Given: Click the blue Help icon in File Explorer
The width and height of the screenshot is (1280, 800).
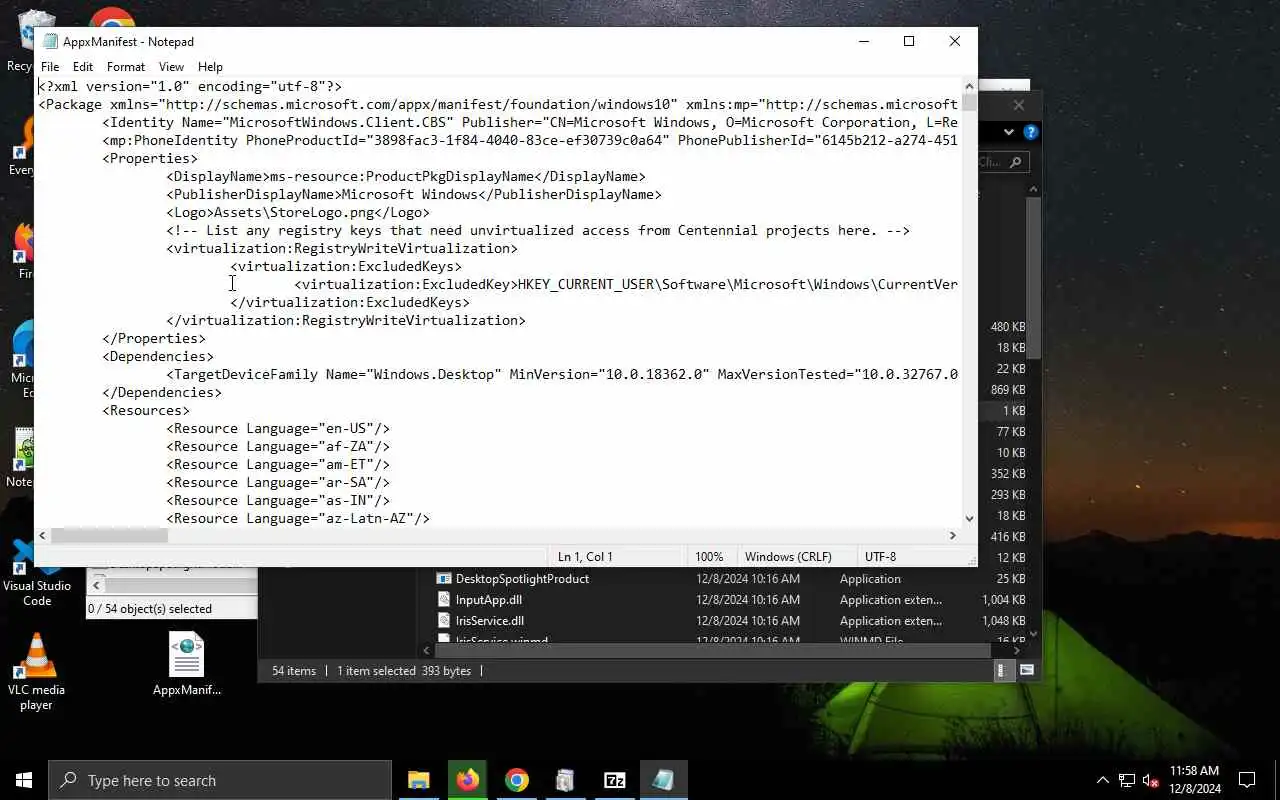Looking at the screenshot, I should (x=1030, y=132).
